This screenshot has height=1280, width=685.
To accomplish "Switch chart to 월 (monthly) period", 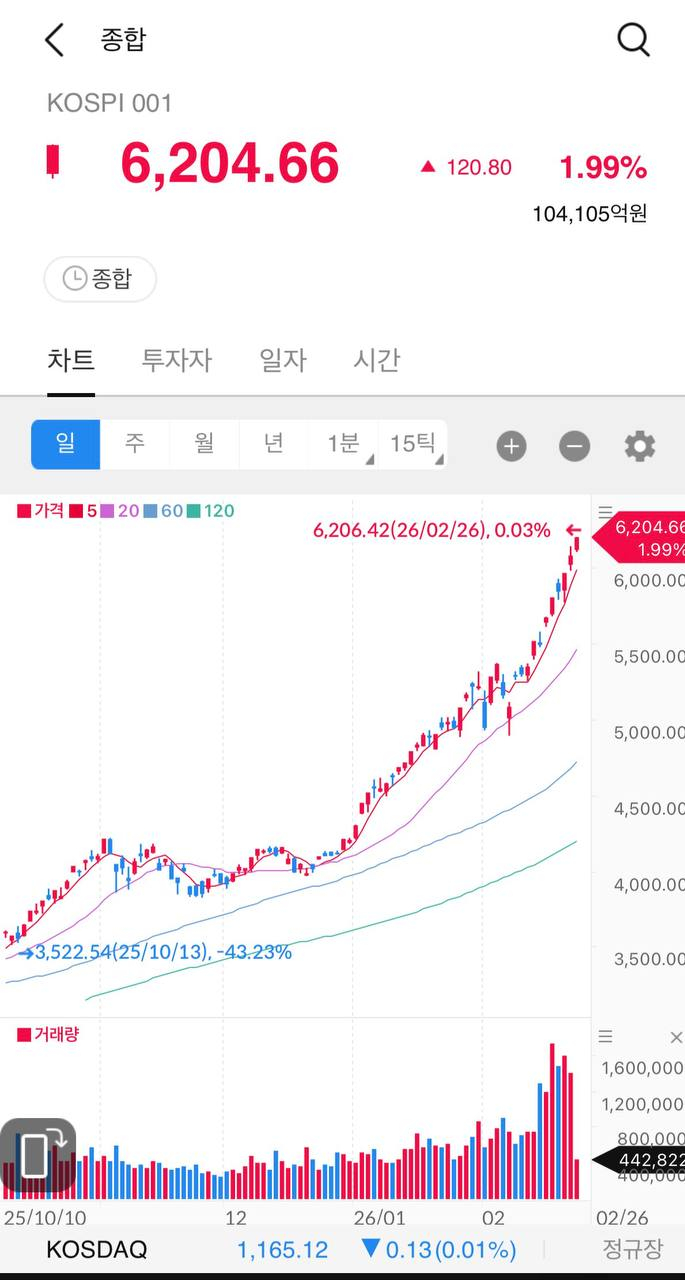I will pyautogui.click(x=204, y=444).
